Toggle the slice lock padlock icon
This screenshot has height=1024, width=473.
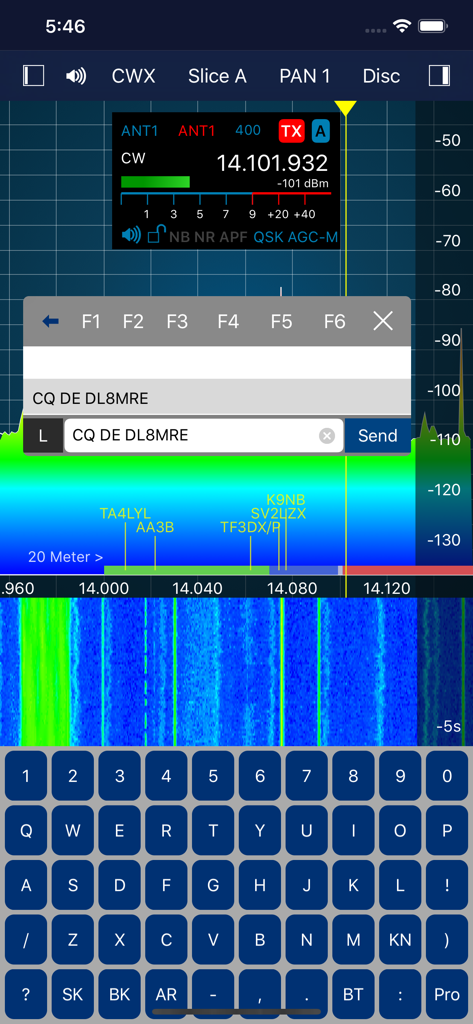click(x=155, y=235)
